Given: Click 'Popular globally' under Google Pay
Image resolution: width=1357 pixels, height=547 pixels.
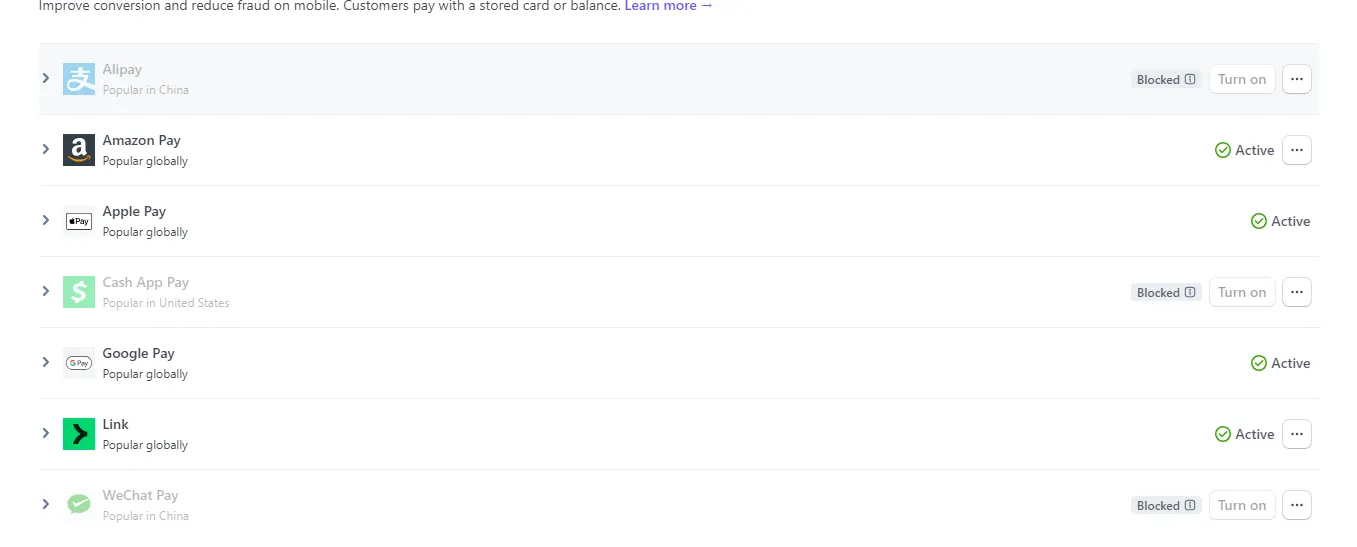Looking at the screenshot, I should (x=145, y=374).
